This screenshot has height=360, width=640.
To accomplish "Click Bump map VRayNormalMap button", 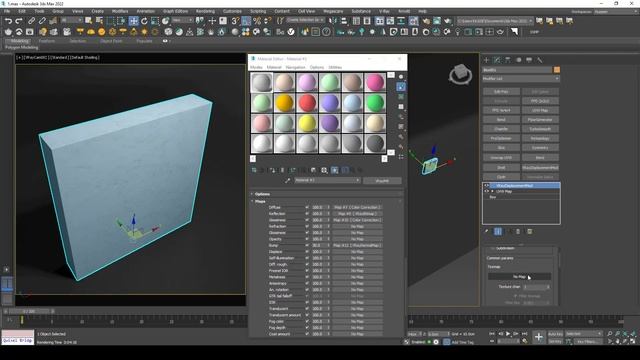I will 357,245.
